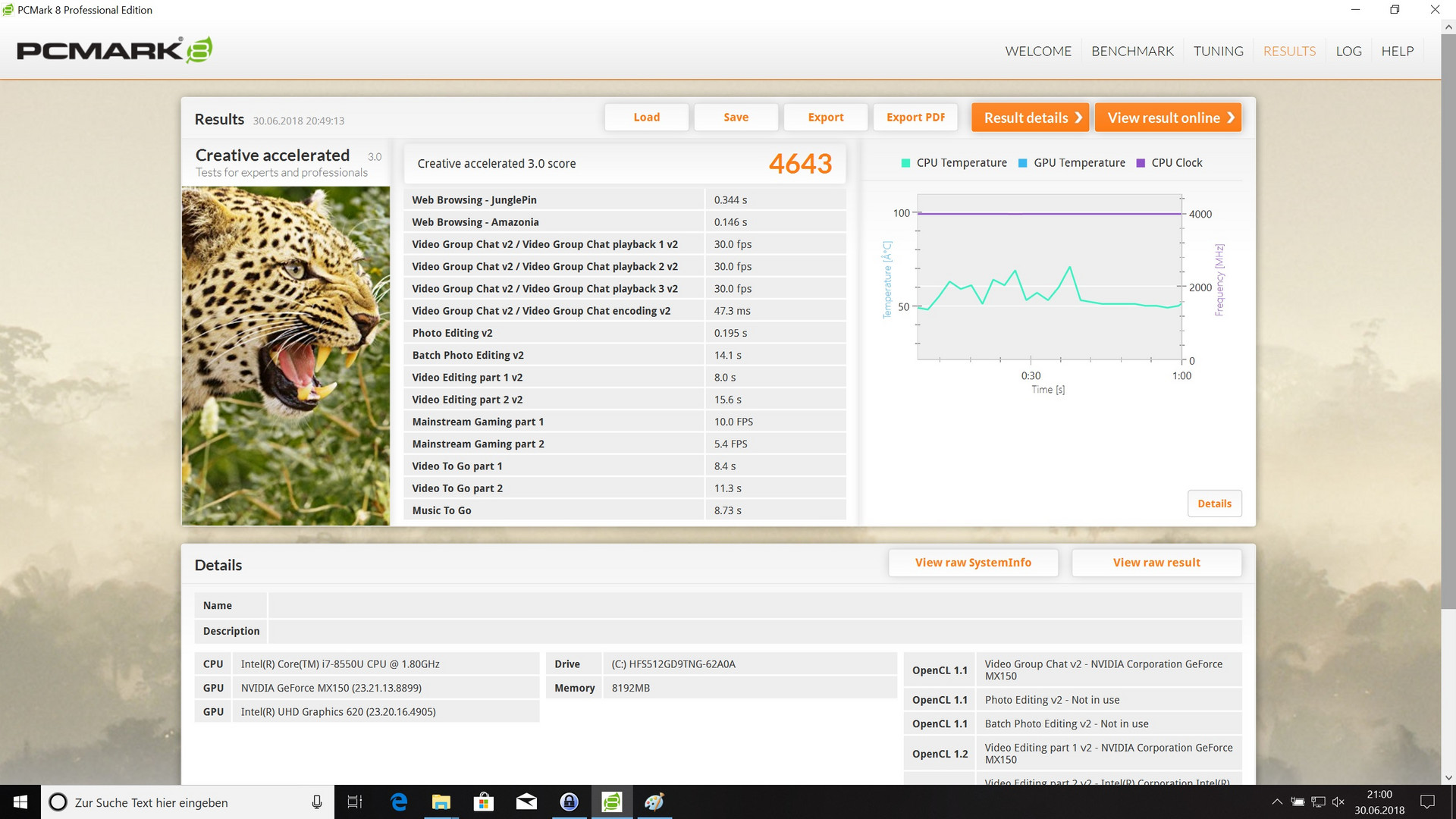Image resolution: width=1456 pixels, height=819 pixels.
Task: Click the Name field in Details
Action: point(755,605)
